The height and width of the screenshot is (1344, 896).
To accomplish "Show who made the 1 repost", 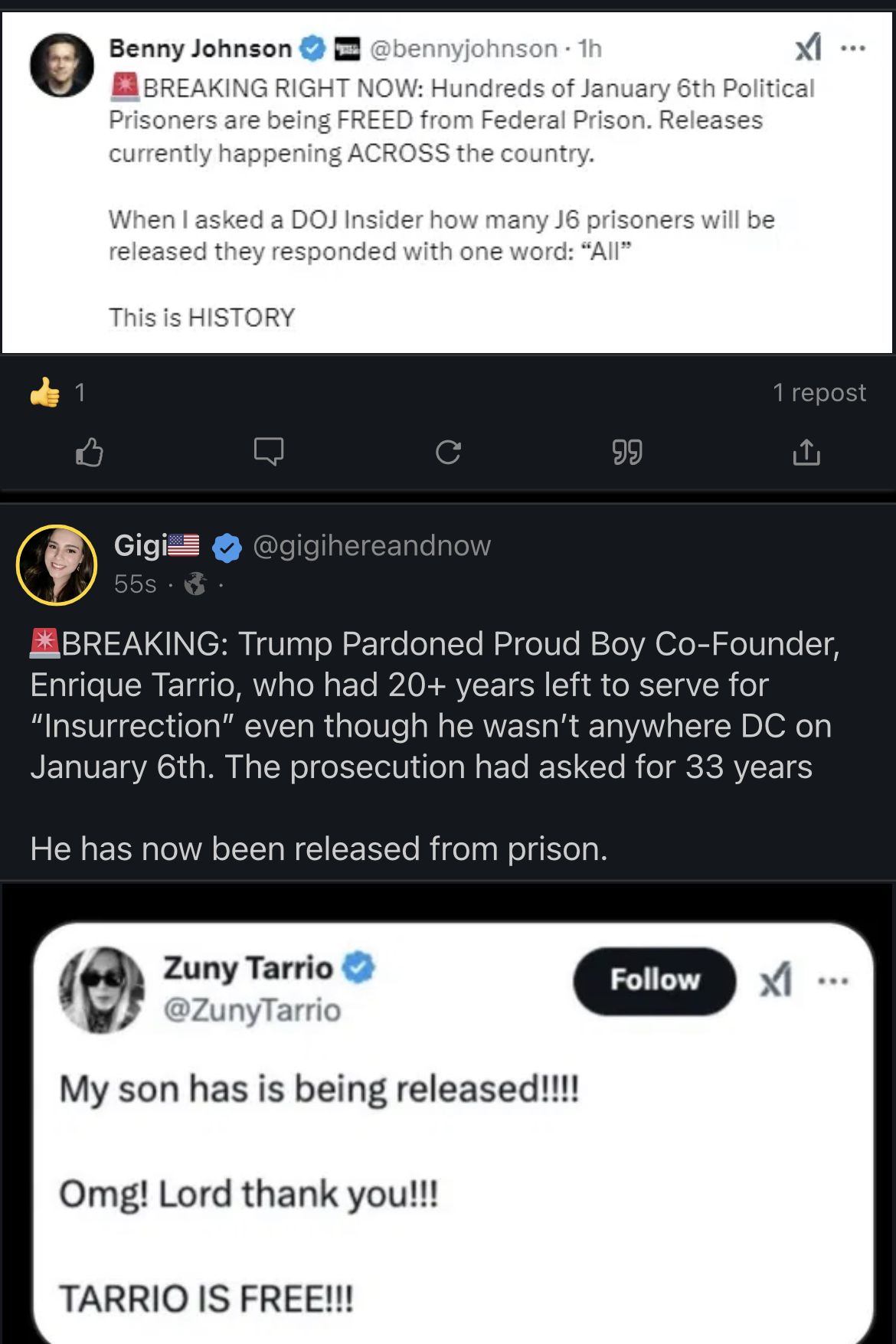I will pyautogui.click(x=819, y=393).
